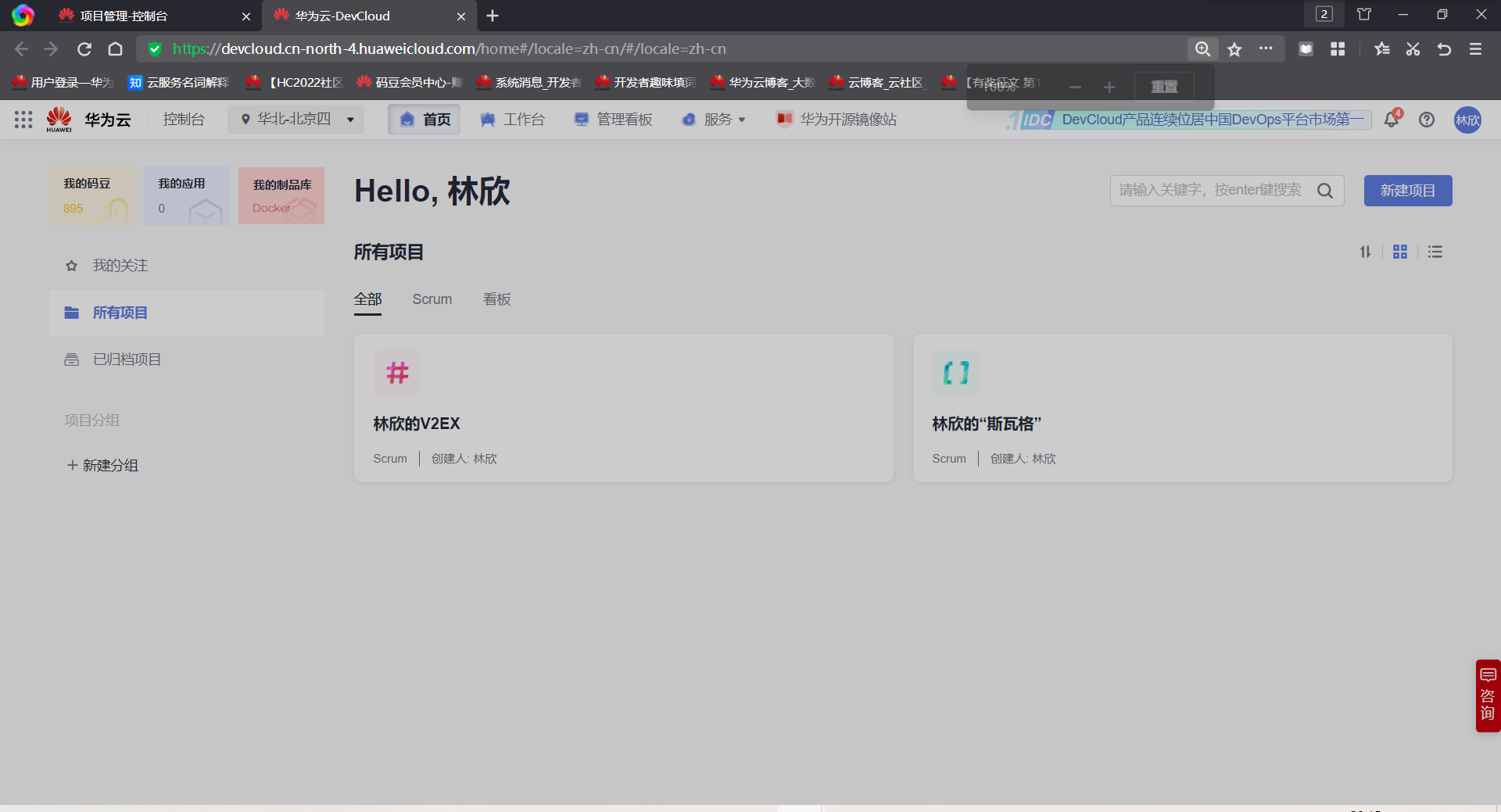Click 新建分组 to add a group
The width and height of the screenshot is (1501, 812).
(x=102, y=466)
